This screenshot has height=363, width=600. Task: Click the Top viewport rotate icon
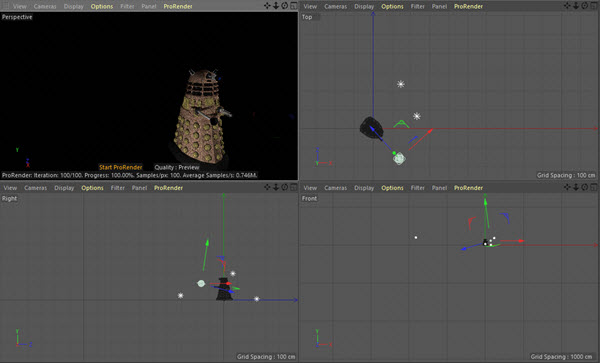coord(585,6)
